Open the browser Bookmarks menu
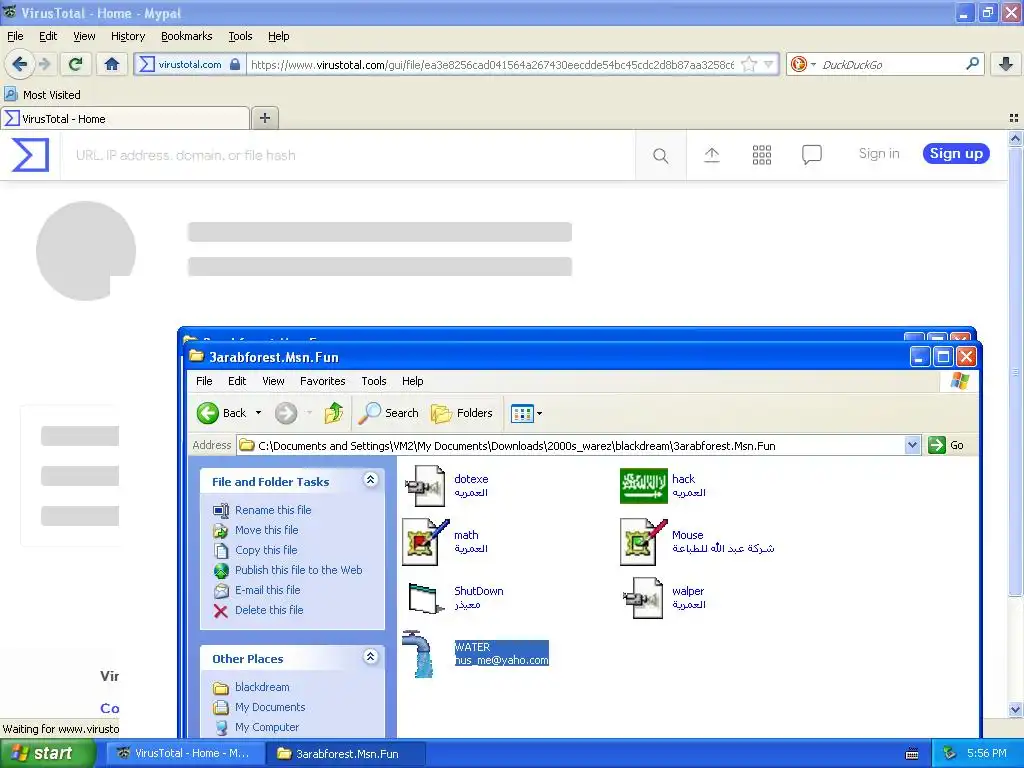The height and width of the screenshot is (768, 1024). (x=186, y=36)
